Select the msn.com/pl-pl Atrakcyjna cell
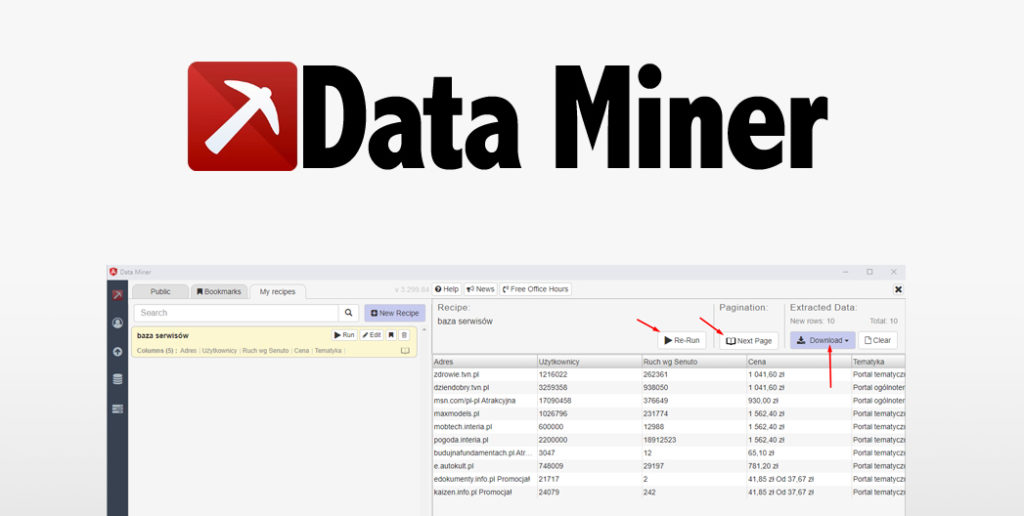Screen dimensions: 1024x516 (x=485, y=400)
